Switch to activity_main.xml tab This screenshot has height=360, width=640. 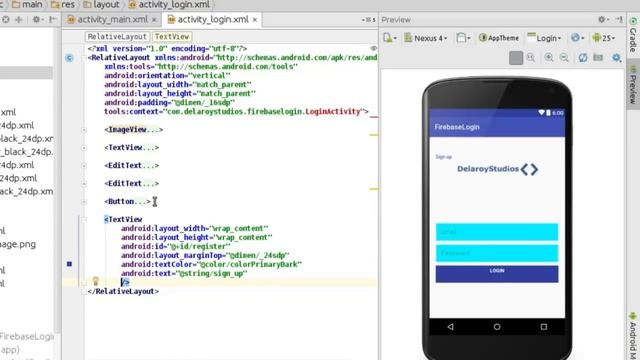point(112,19)
